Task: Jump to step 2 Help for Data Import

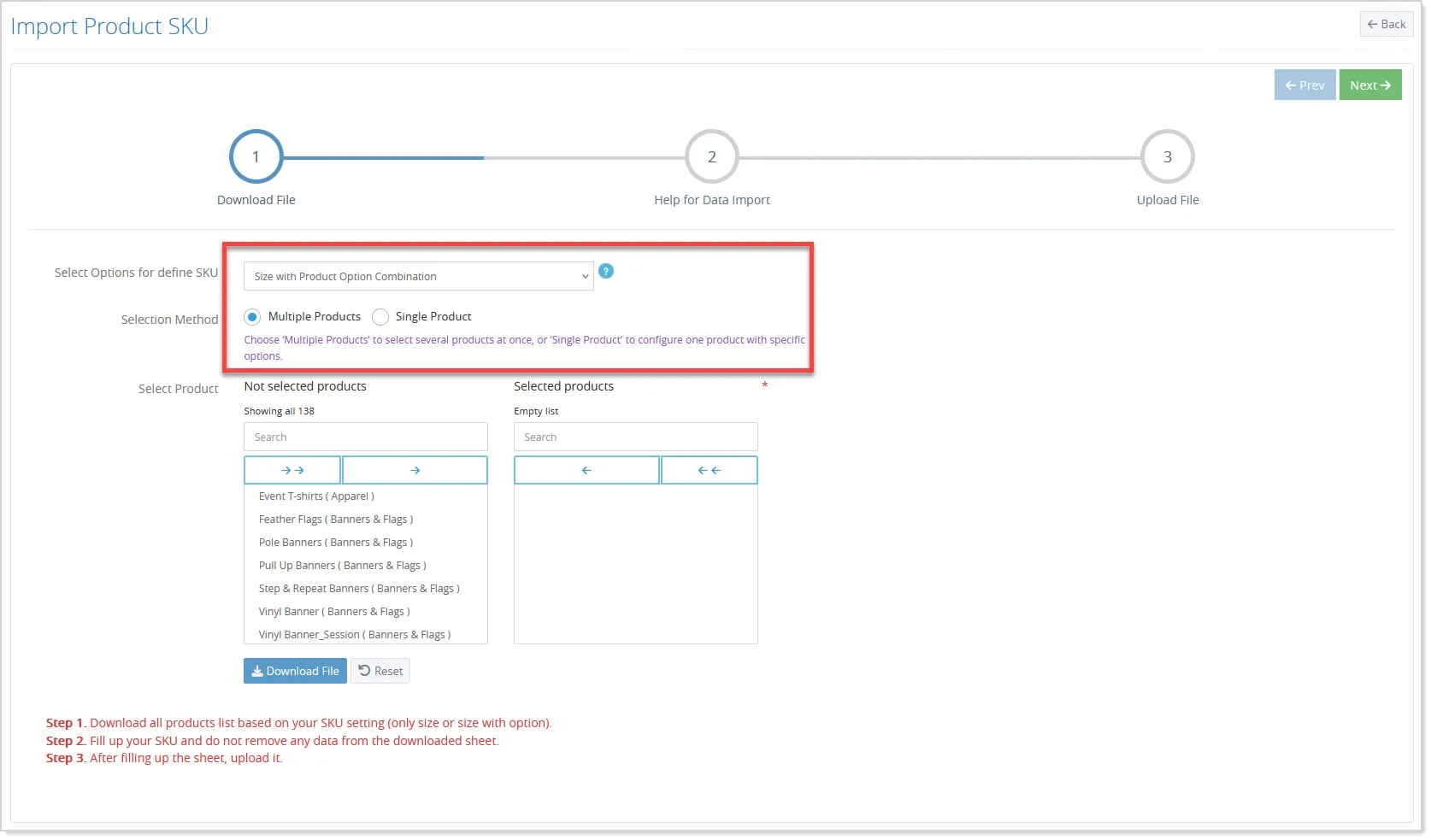Action: pyautogui.click(x=712, y=156)
